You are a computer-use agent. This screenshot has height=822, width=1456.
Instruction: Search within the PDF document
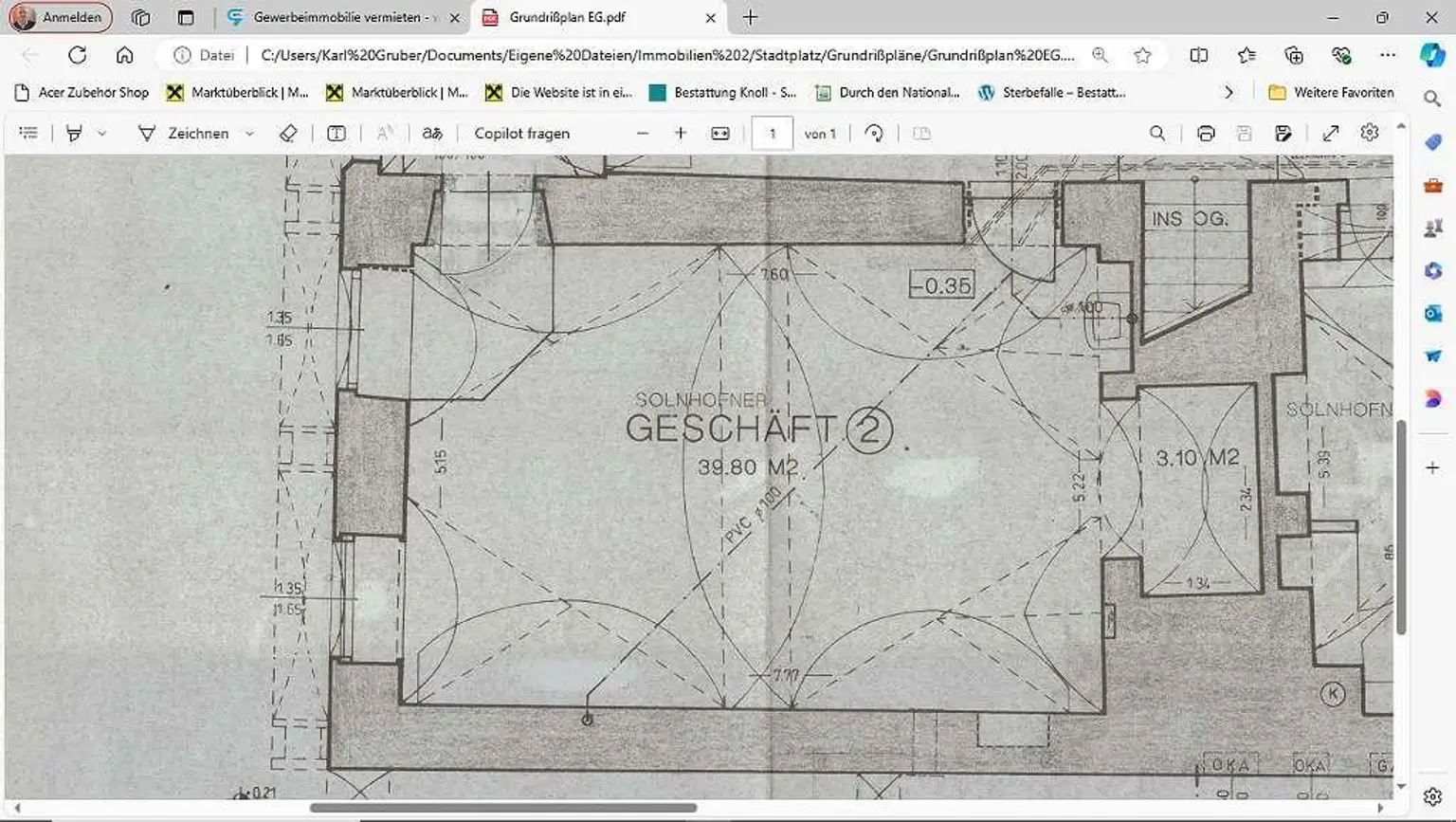click(1157, 134)
